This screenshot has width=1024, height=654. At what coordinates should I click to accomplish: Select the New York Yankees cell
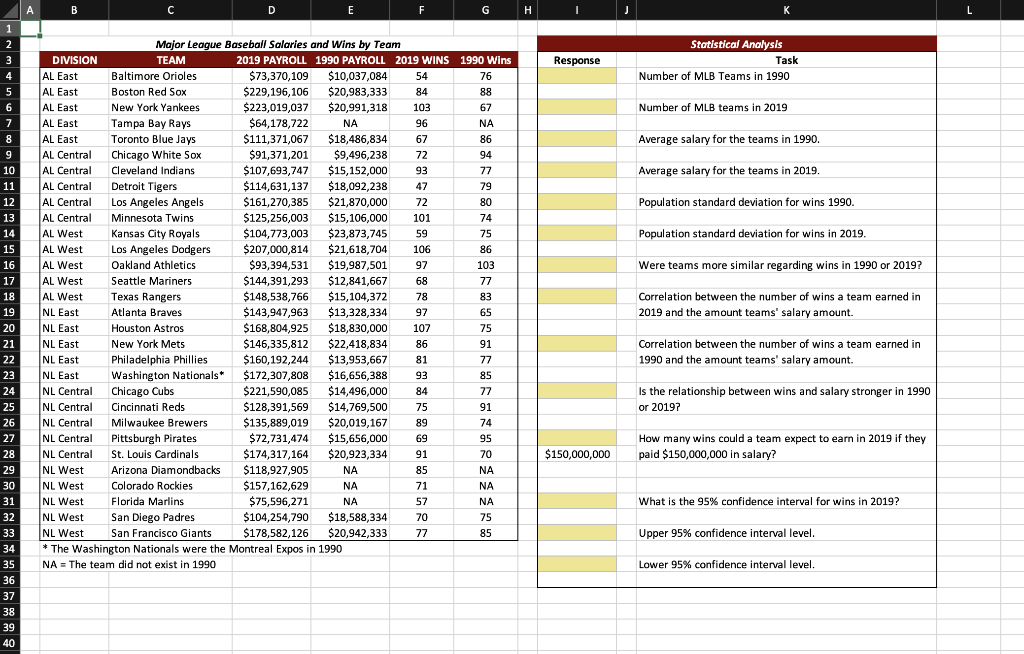pos(170,107)
